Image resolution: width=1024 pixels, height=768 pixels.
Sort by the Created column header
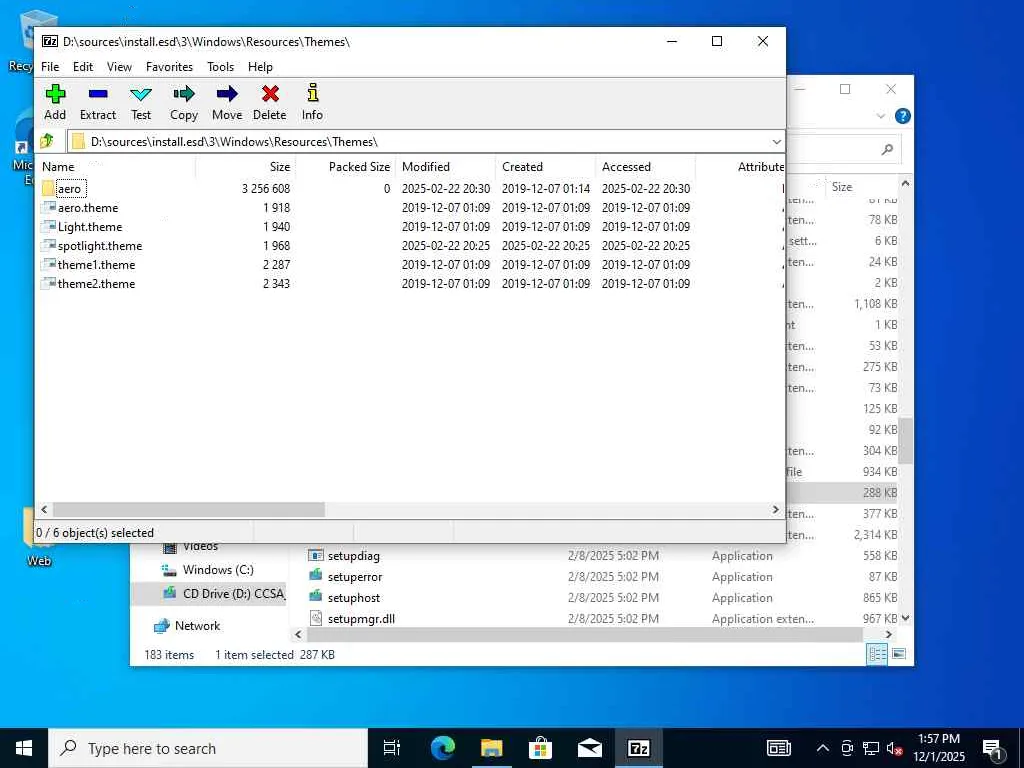545,167
